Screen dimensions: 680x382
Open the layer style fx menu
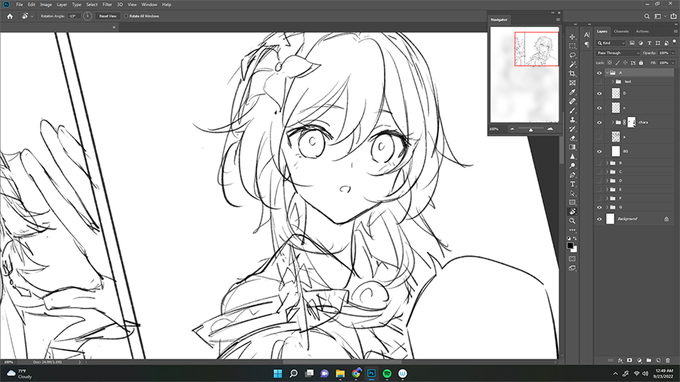pyautogui.click(x=620, y=360)
